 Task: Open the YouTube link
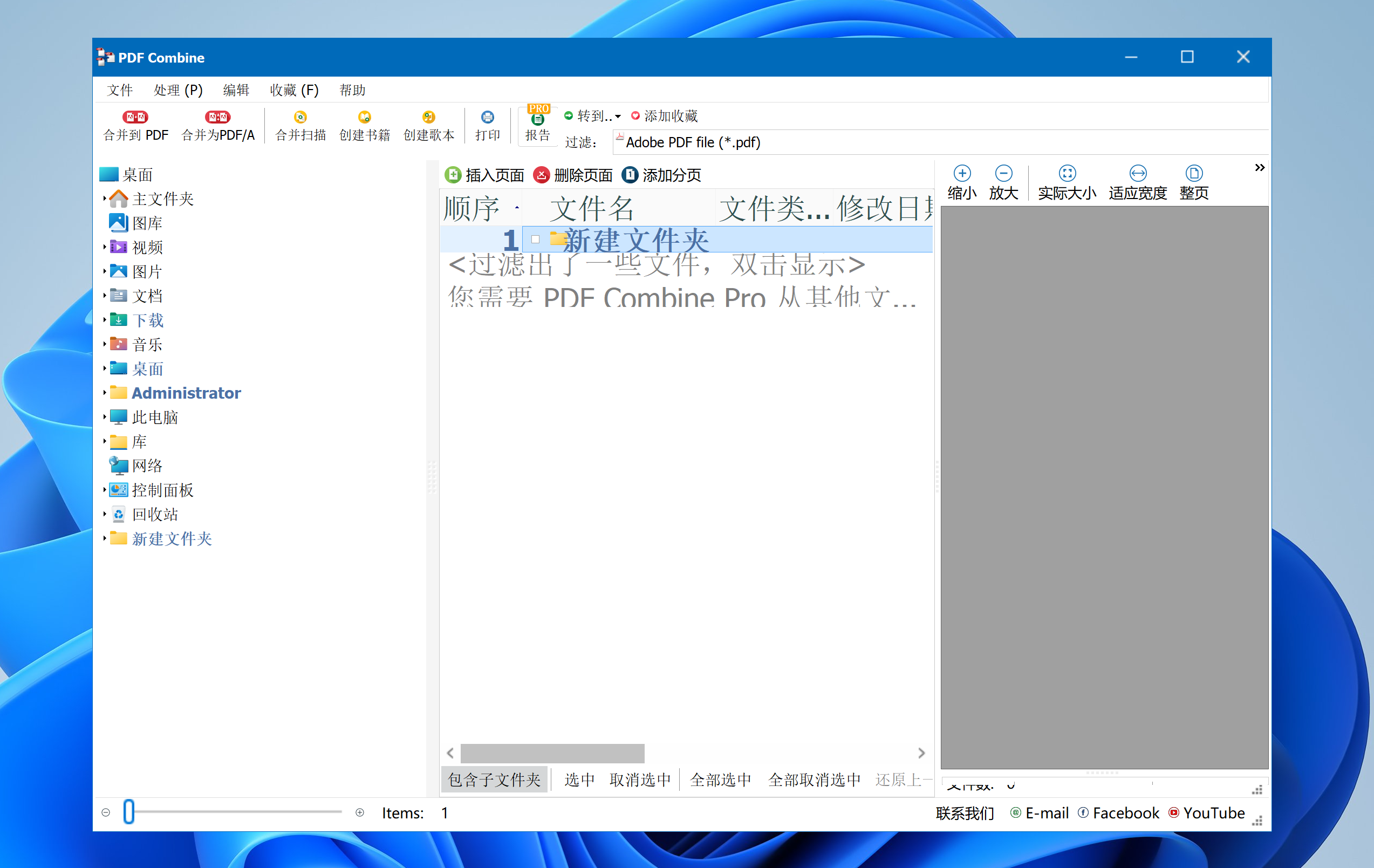pos(1206,812)
